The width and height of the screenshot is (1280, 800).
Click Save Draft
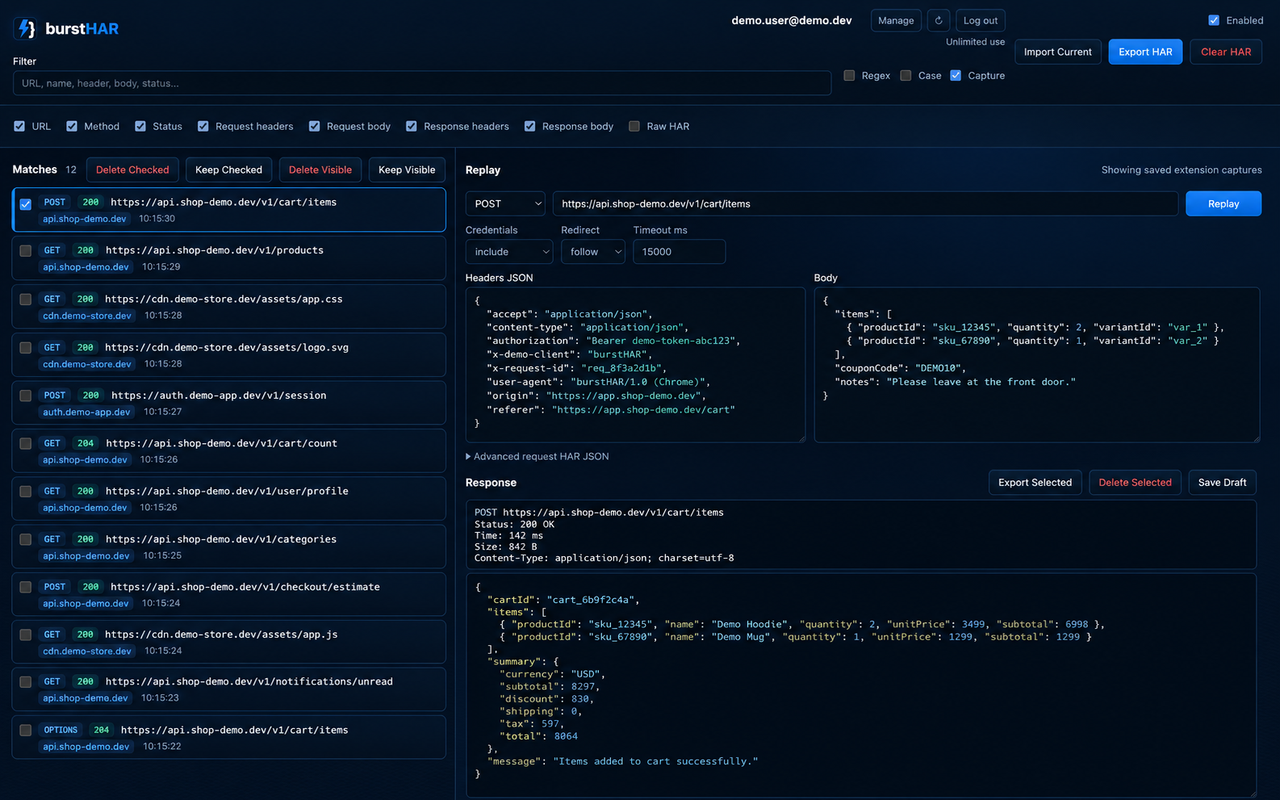(x=1222, y=482)
